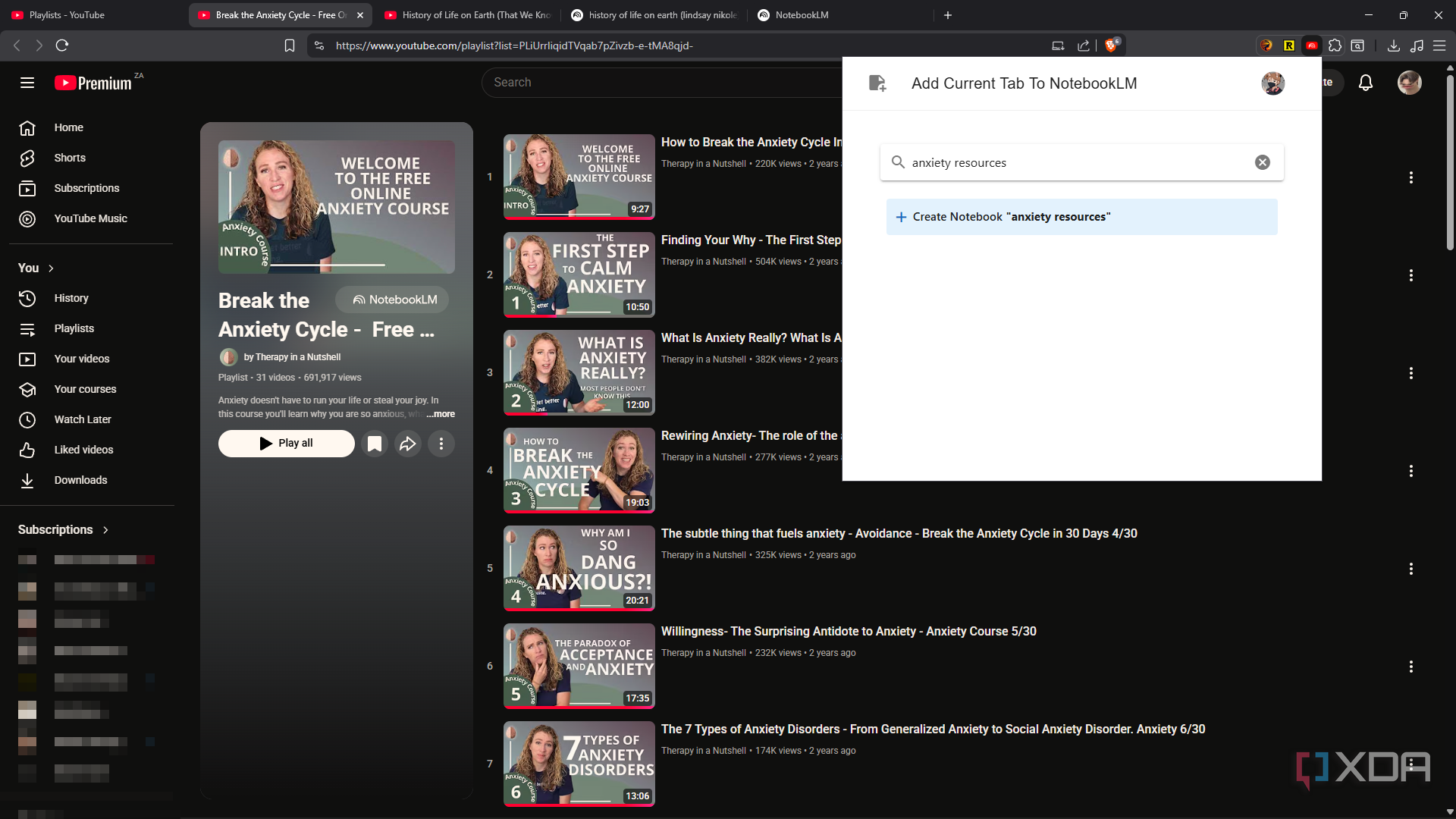This screenshot has width=1456, height=819.
Task: Open the Paradox of Acceptance thumbnail
Action: coord(579,666)
